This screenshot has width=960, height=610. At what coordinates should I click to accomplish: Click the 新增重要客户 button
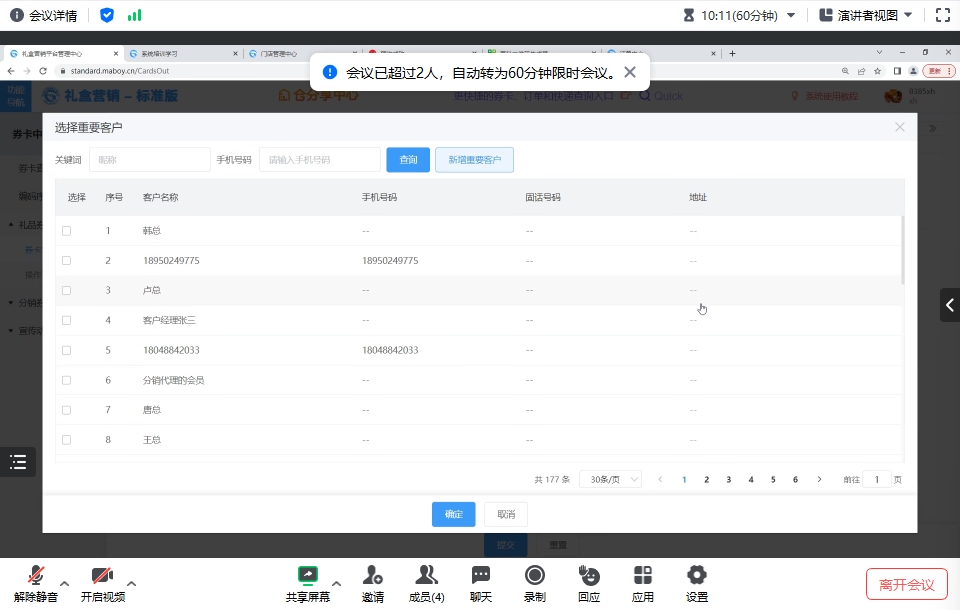click(x=474, y=160)
